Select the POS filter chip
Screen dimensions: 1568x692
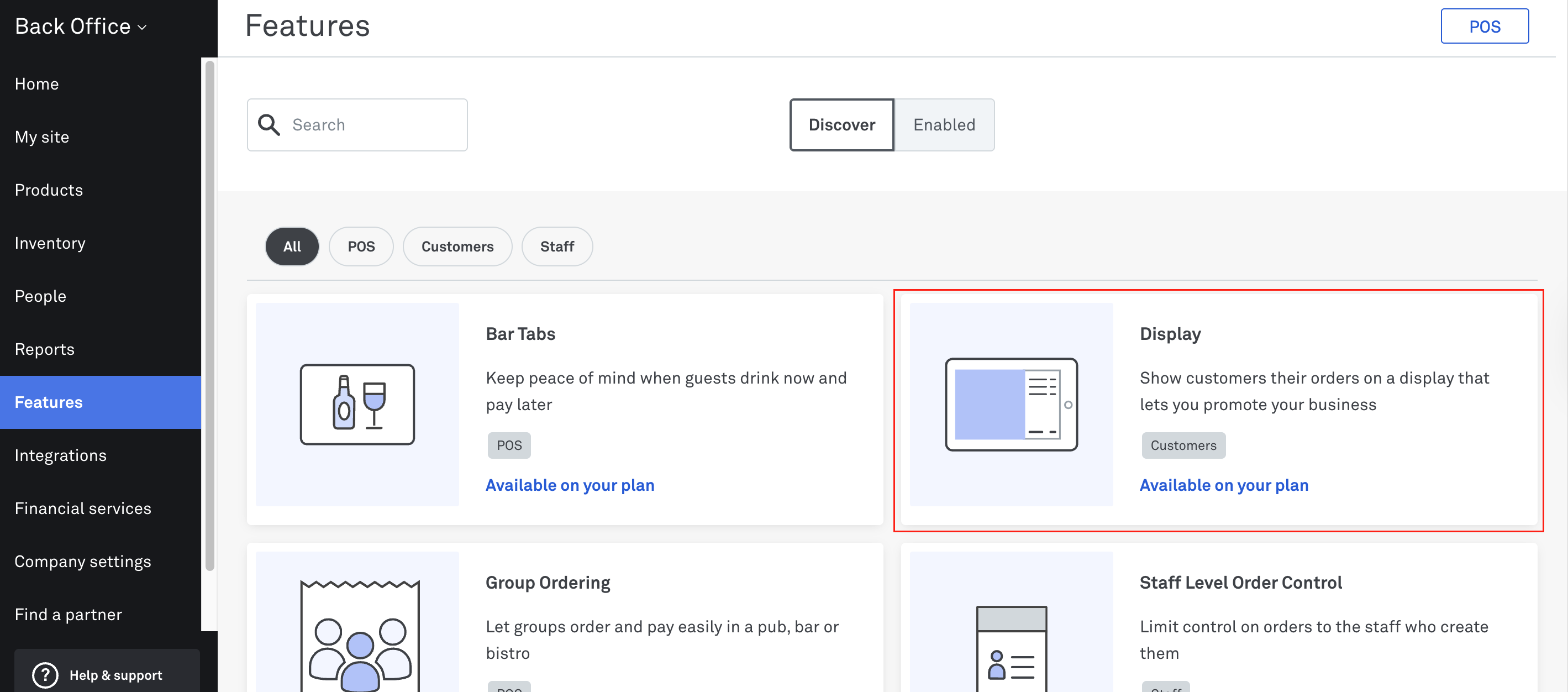[361, 247]
